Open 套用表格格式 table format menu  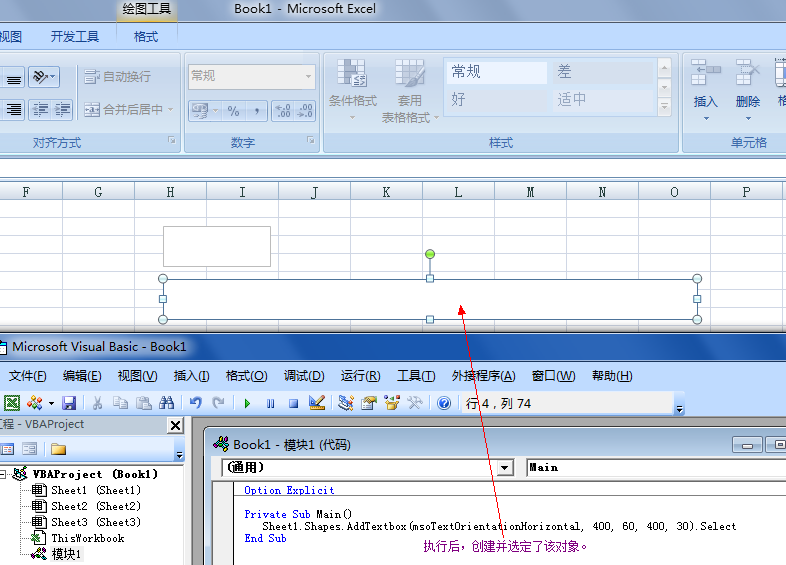click(x=410, y=91)
